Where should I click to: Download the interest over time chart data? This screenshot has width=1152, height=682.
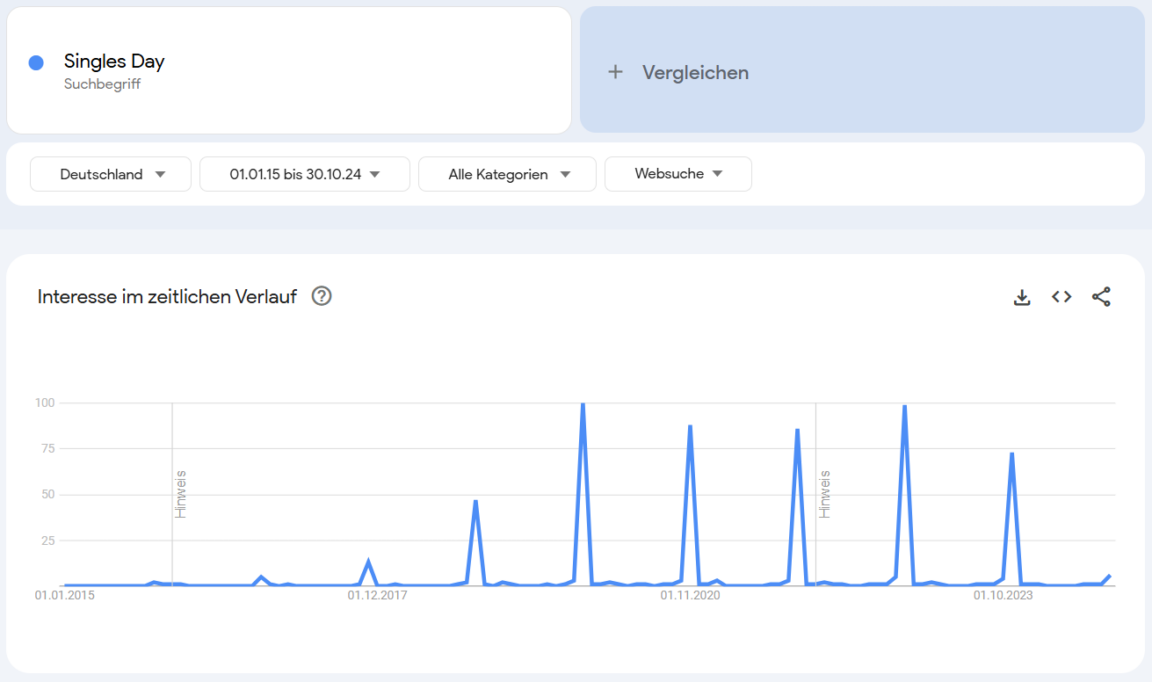tap(1022, 297)
